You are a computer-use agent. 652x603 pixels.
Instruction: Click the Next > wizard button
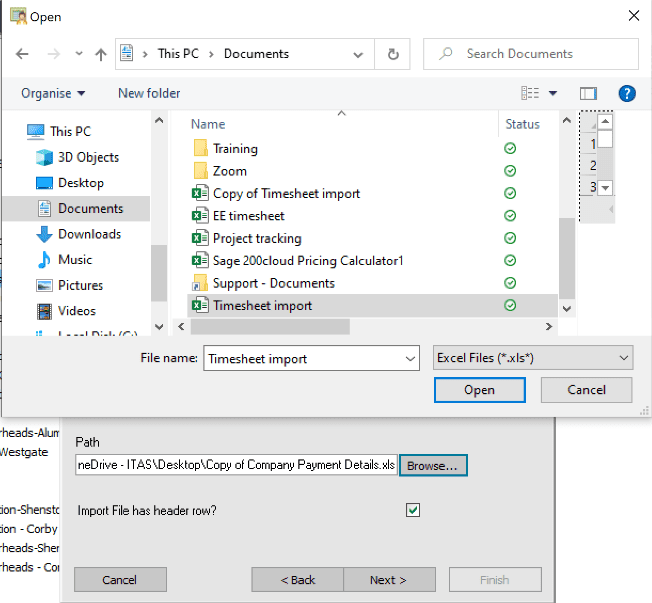pyautogui.click(x=389, y=580)
